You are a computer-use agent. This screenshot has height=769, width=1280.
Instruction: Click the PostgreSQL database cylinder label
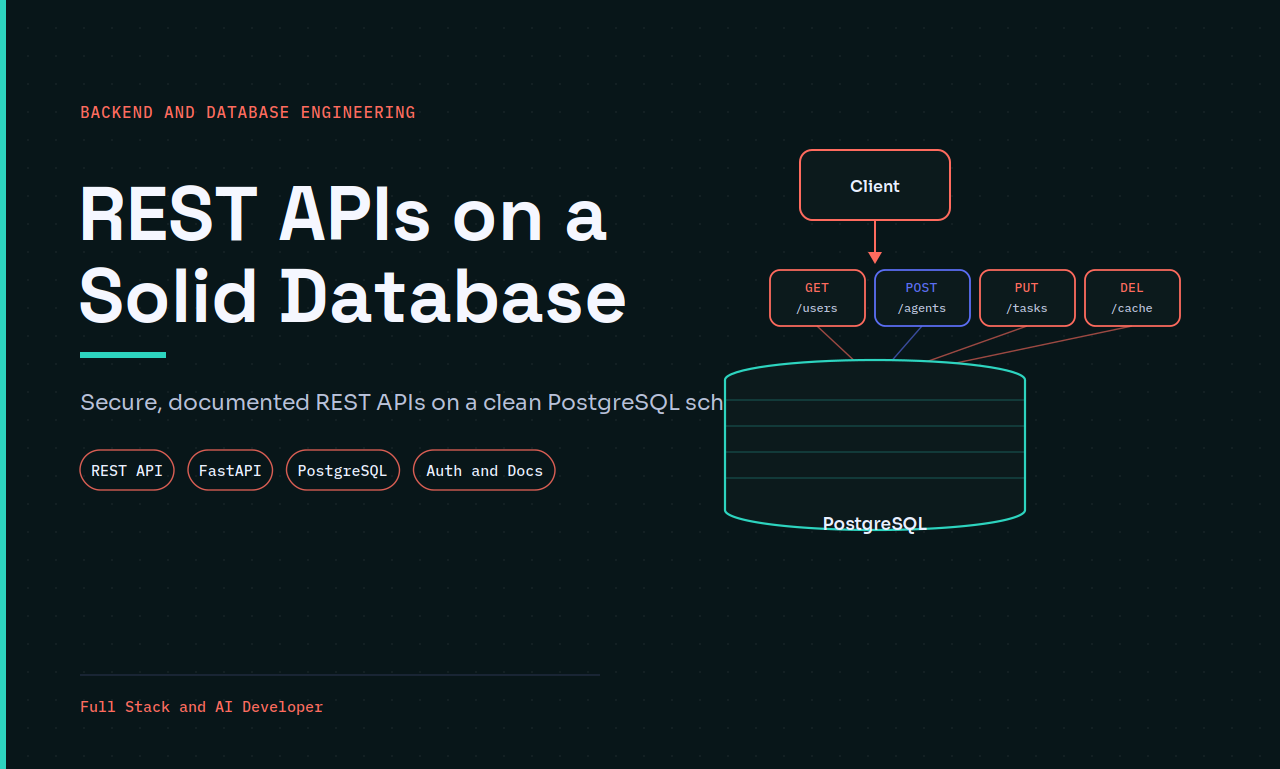tap(875, 523)
